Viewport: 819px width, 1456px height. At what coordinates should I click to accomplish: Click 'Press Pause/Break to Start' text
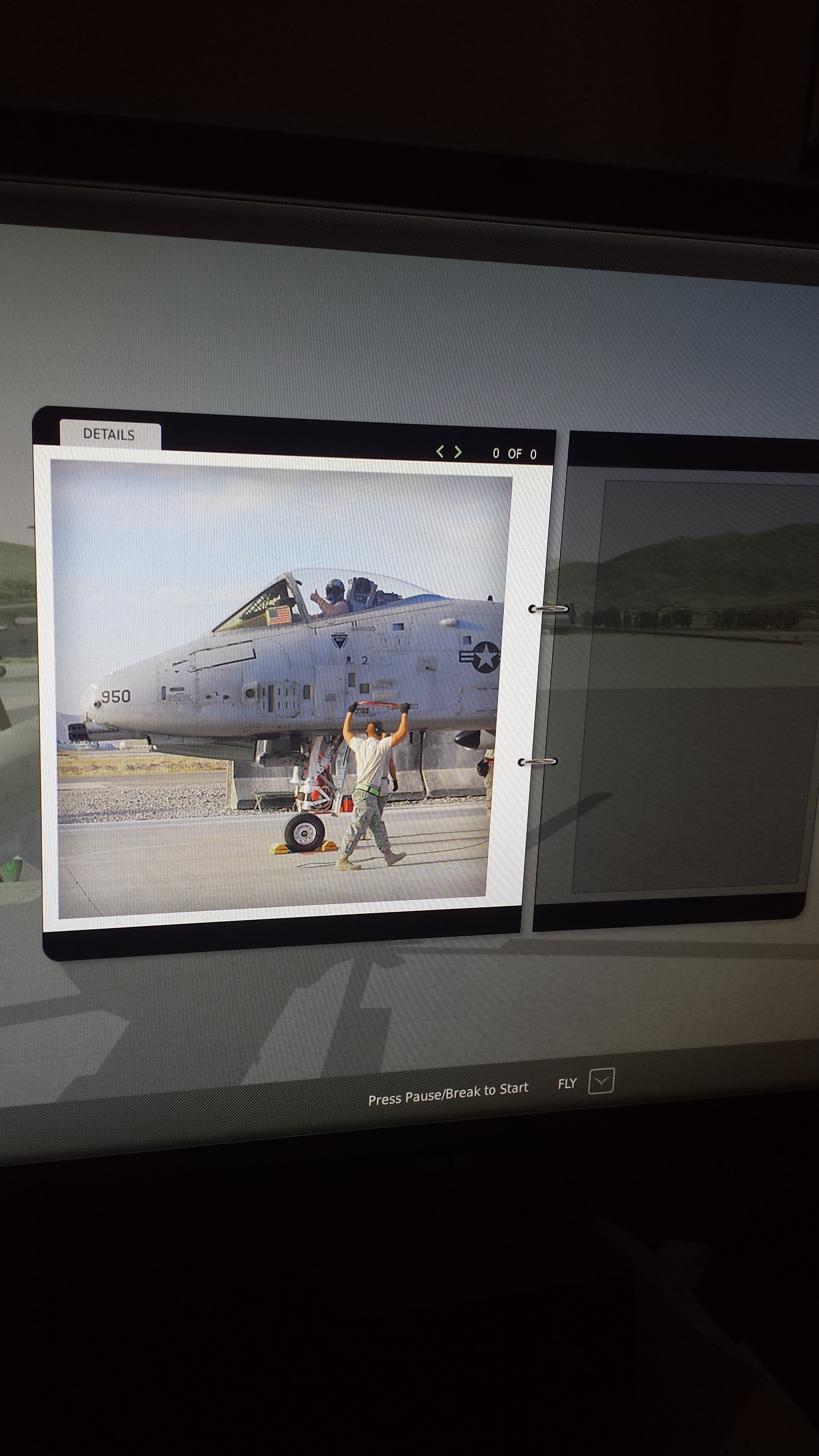[448, 1094]
